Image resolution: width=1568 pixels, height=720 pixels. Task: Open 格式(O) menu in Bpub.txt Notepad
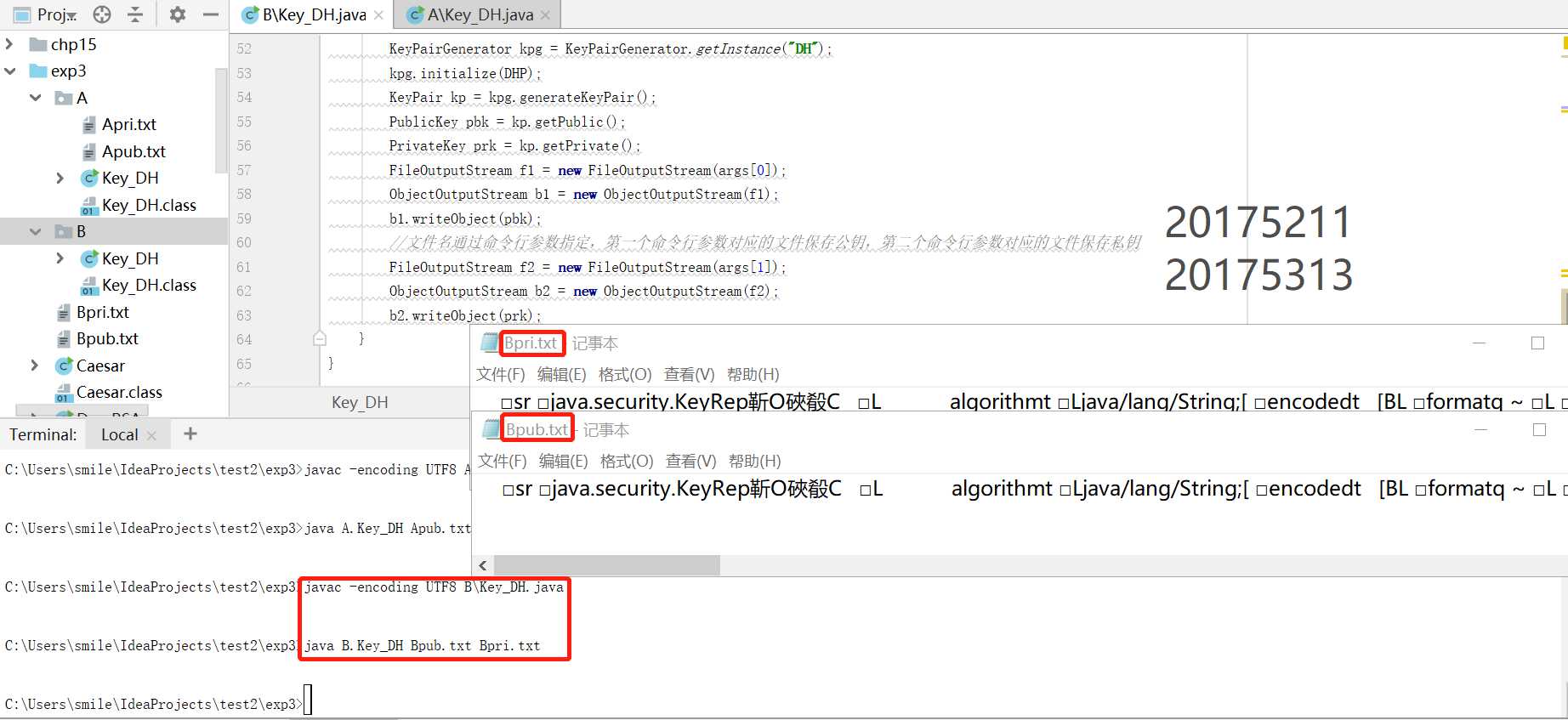627,461
